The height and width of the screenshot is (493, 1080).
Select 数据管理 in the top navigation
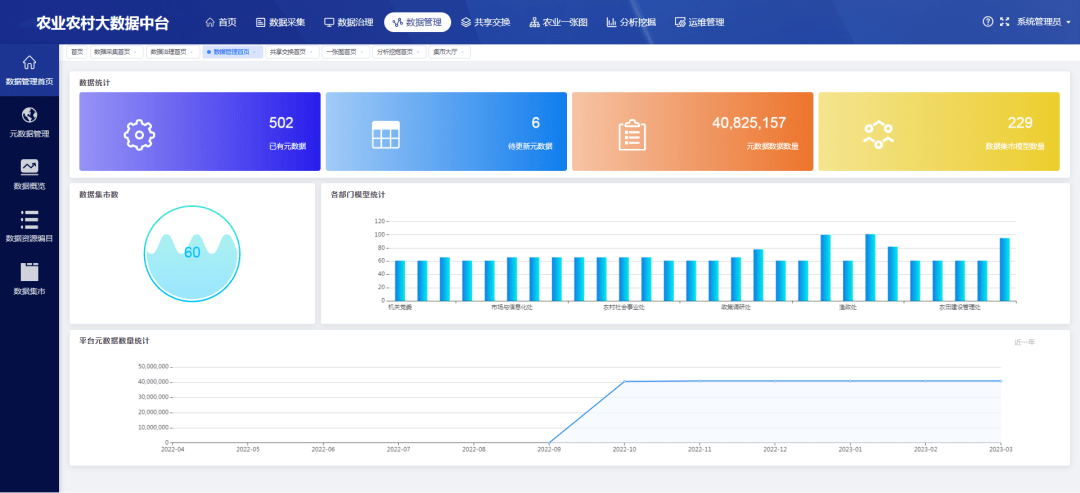coord(417,22)
